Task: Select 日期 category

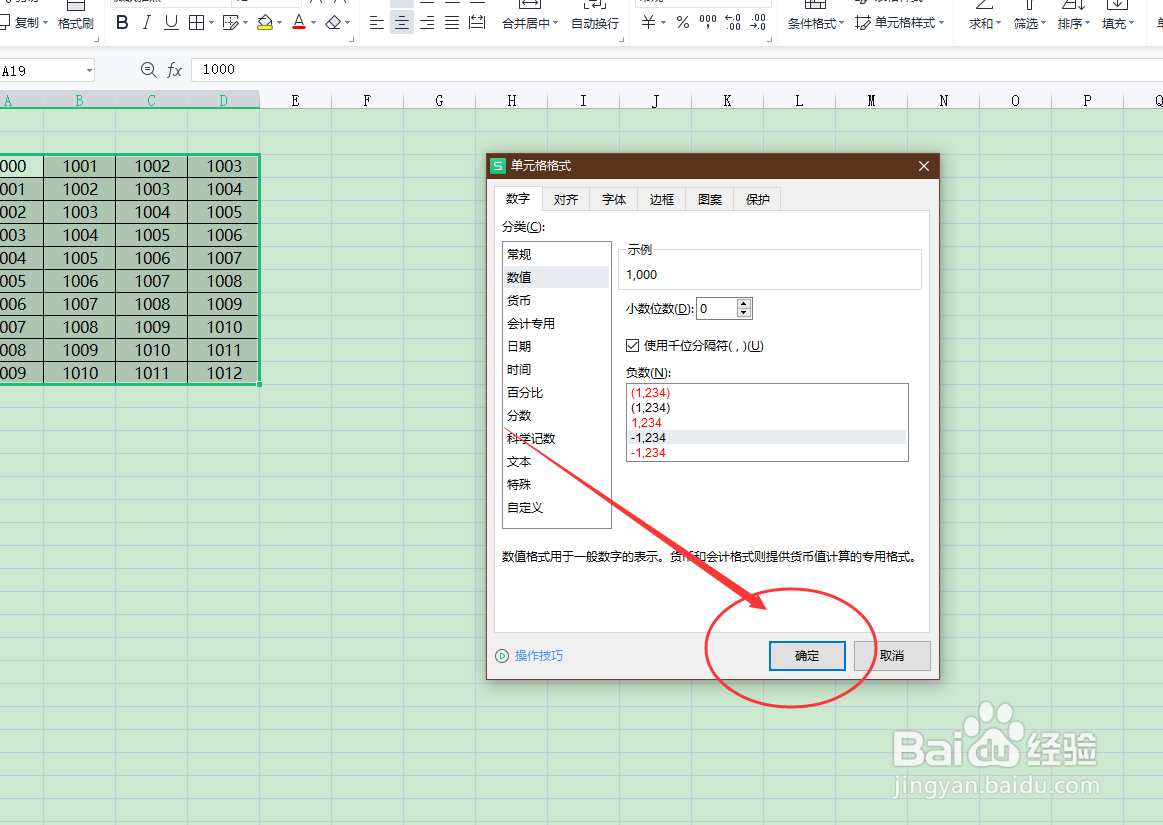Action: [x=556, y=346]
